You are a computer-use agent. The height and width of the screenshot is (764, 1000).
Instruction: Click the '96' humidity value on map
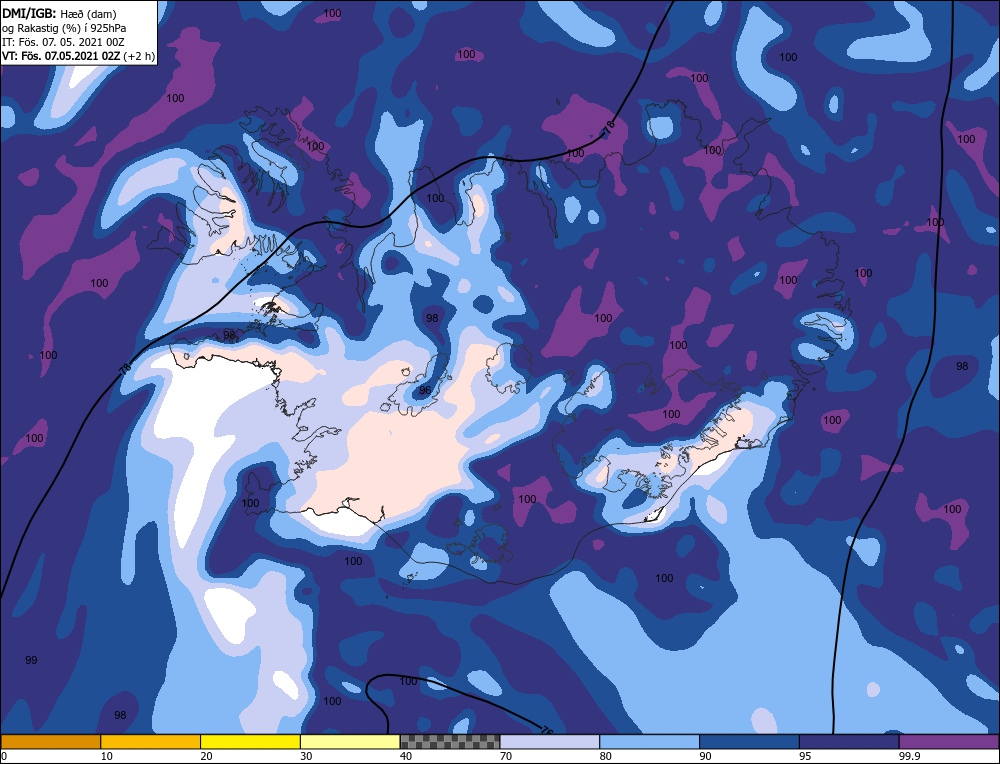[425, 390]
